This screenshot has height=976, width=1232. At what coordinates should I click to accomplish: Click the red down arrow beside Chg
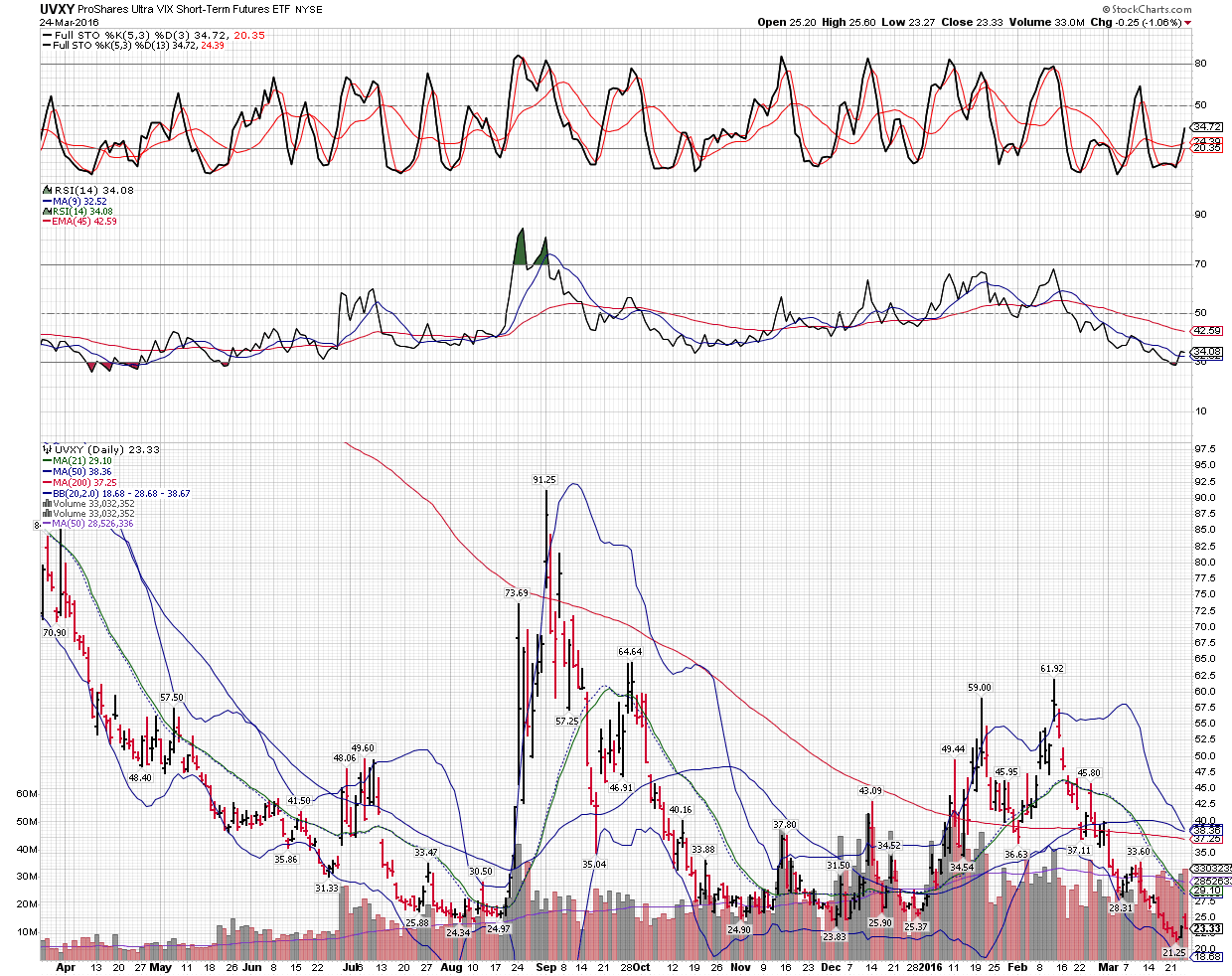[1188, 23]
